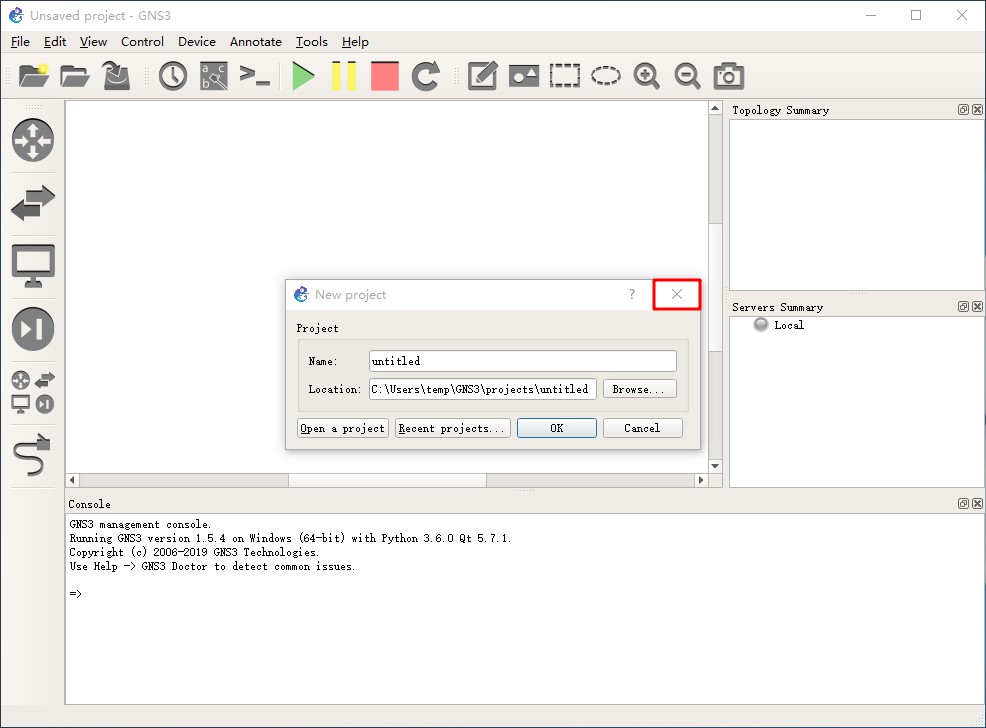Close the New project dialog
This screenshot has width=986, height=728.
coord(677,294)
